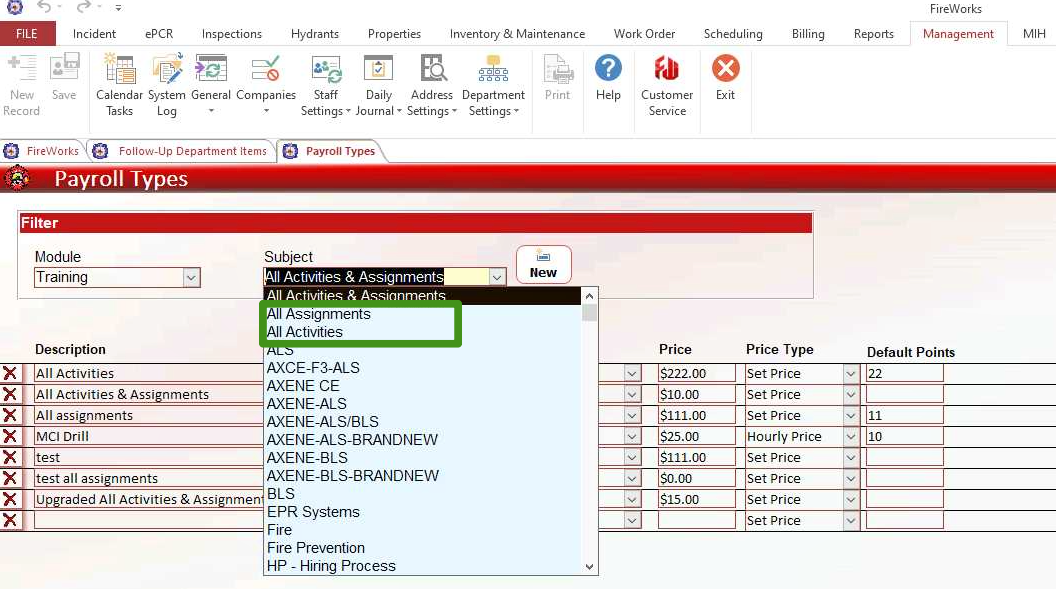
Task: Select Fire Prevention in the Subject list
Action: coord(315,548)
